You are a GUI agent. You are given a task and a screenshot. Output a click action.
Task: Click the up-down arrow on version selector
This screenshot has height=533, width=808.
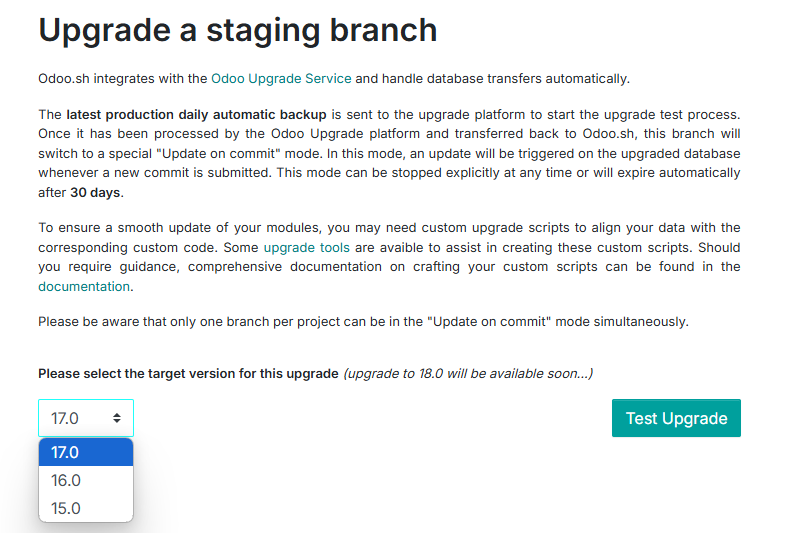[x=117, y=418]
